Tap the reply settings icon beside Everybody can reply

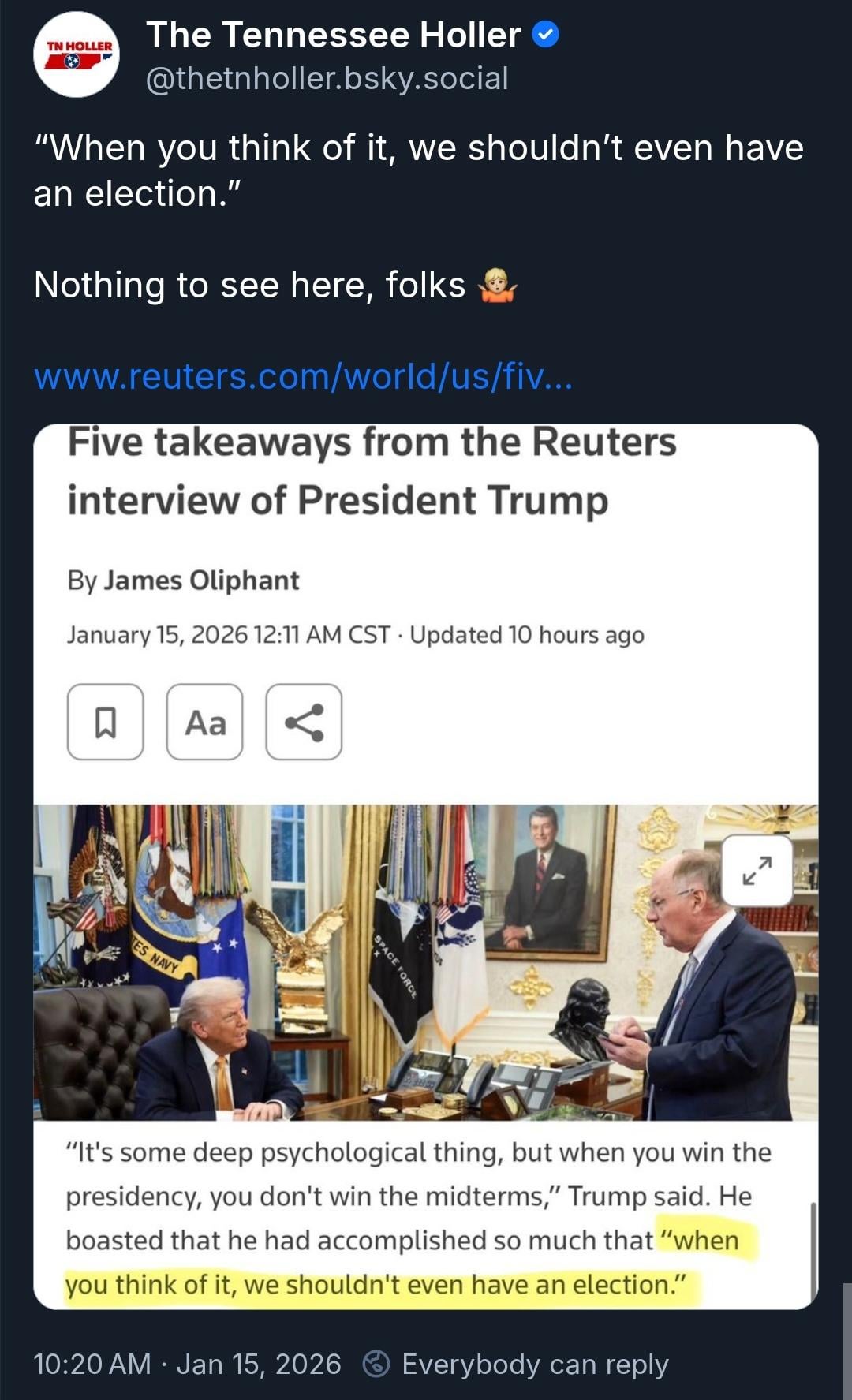tap(376, 1364)
